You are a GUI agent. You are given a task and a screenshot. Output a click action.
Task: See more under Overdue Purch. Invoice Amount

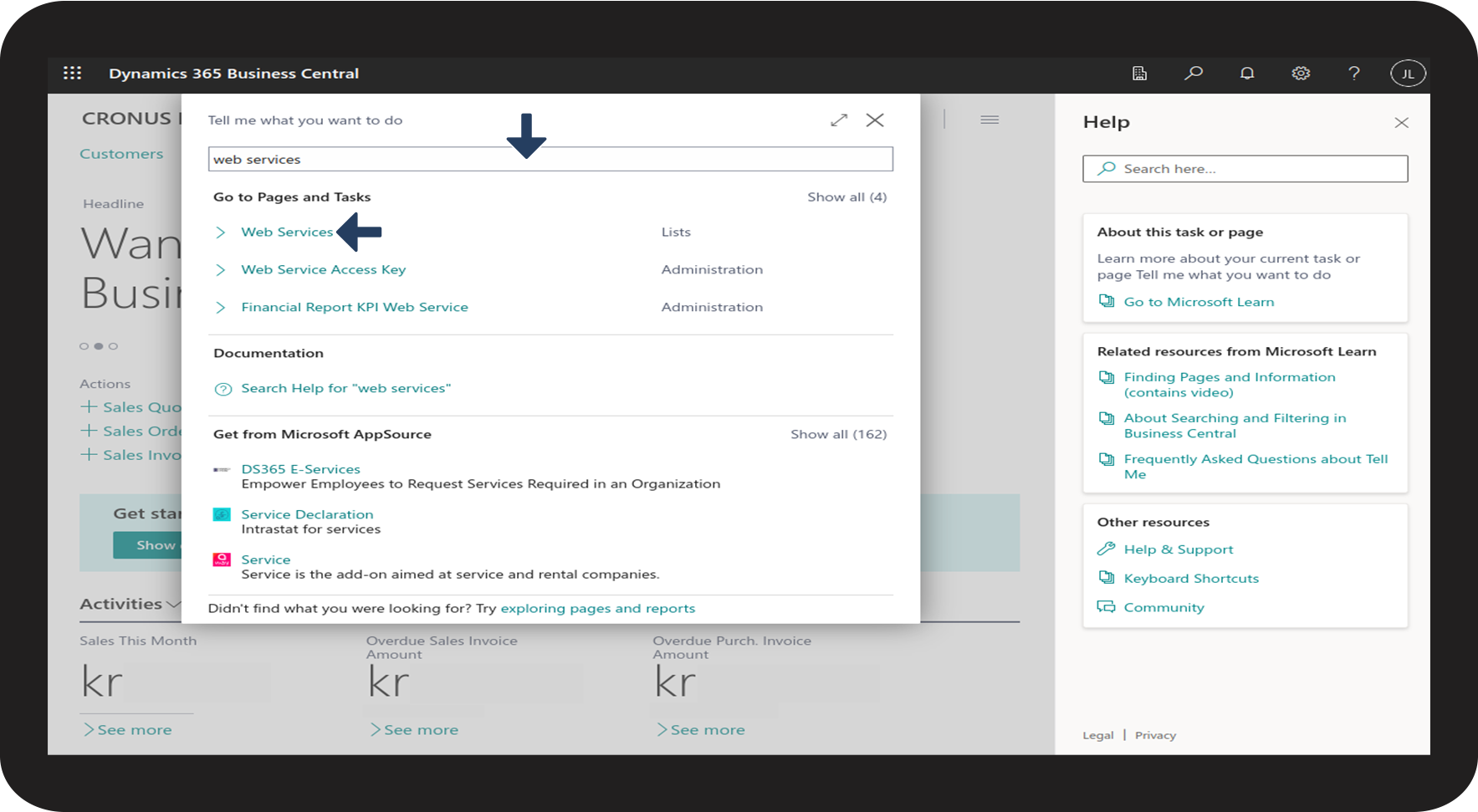pyautogui.click(x=700, y=730)
